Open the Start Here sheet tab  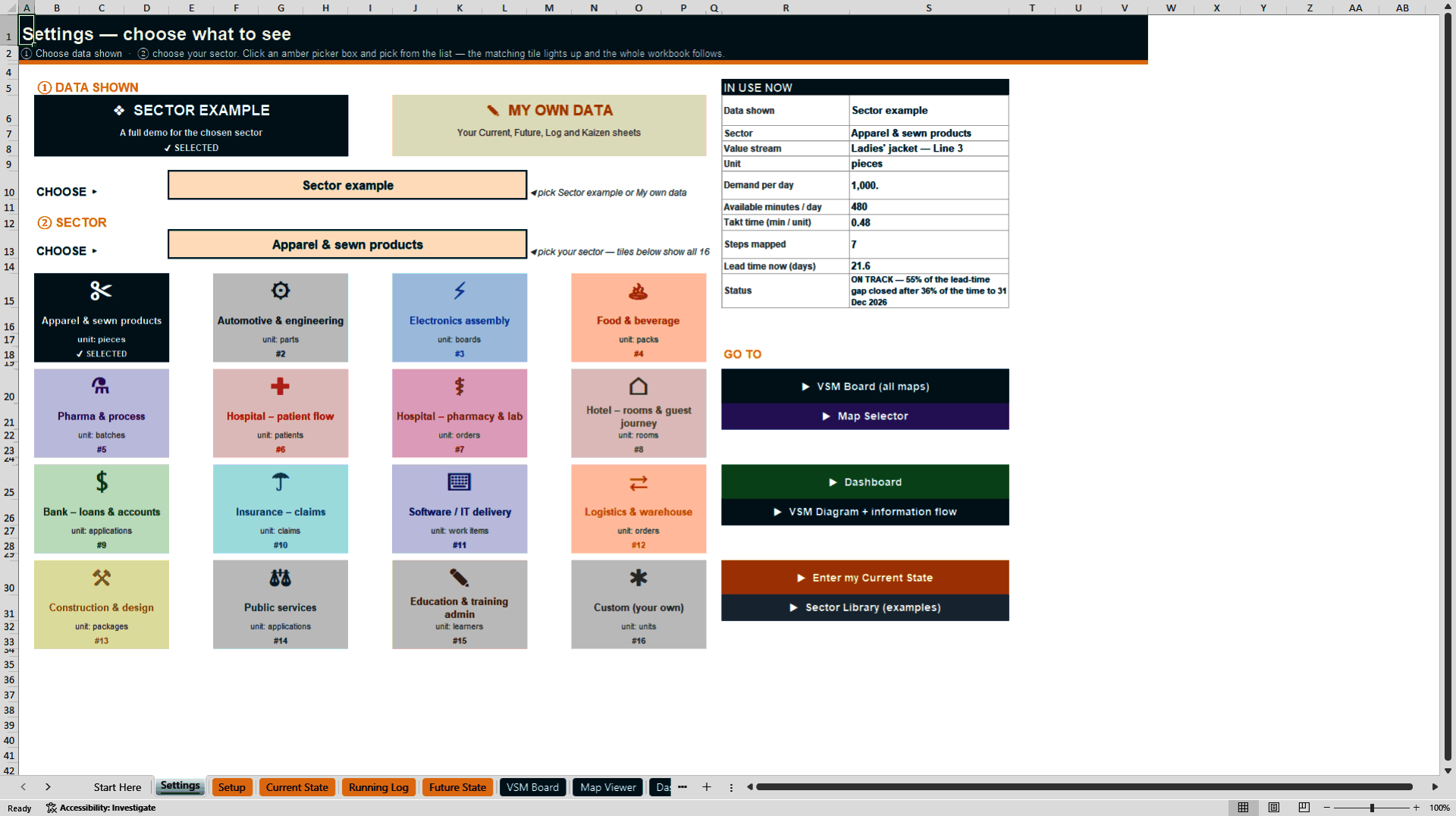tap(118, 787)
